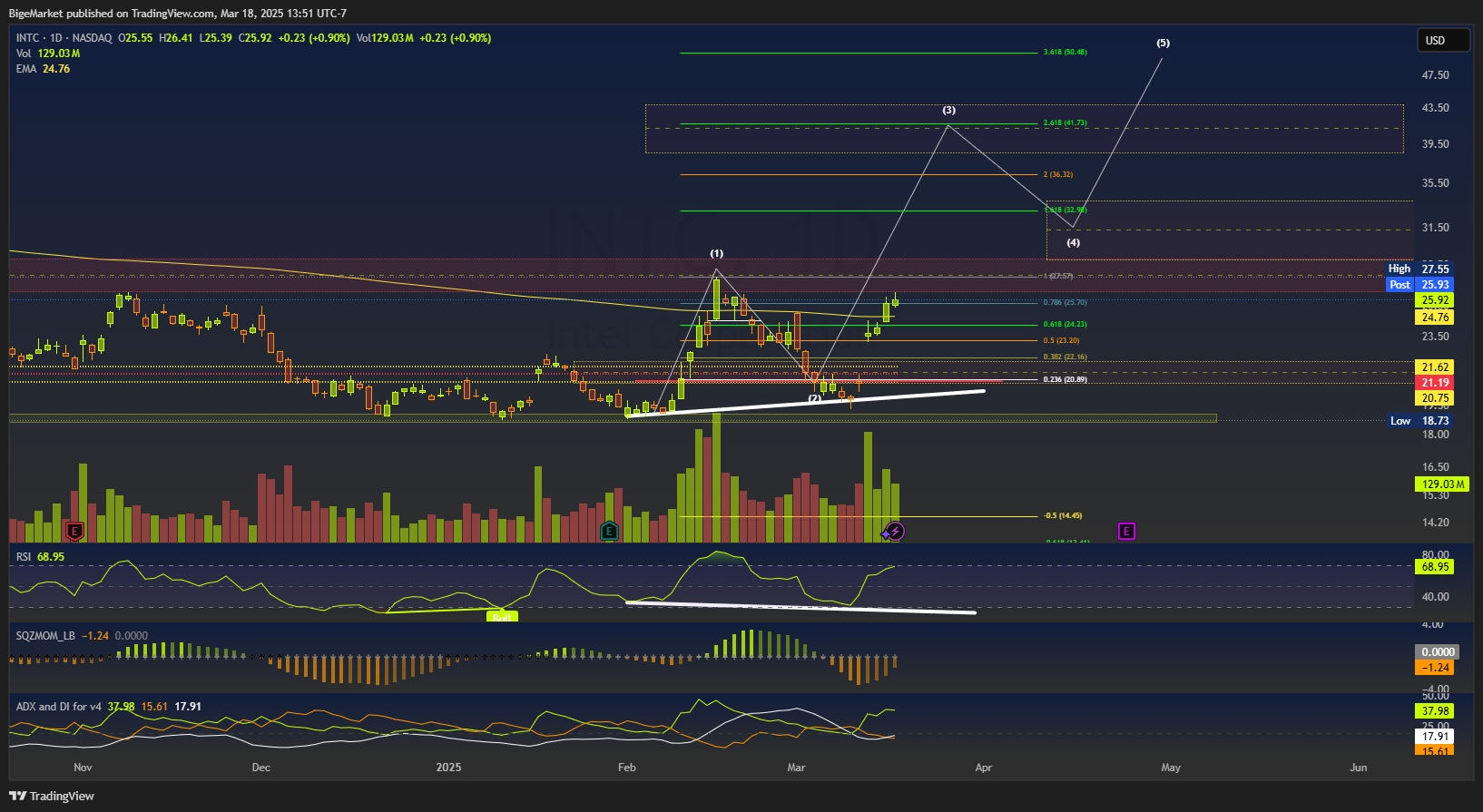Click the Post 25.93 price label

click(1419, 285)
